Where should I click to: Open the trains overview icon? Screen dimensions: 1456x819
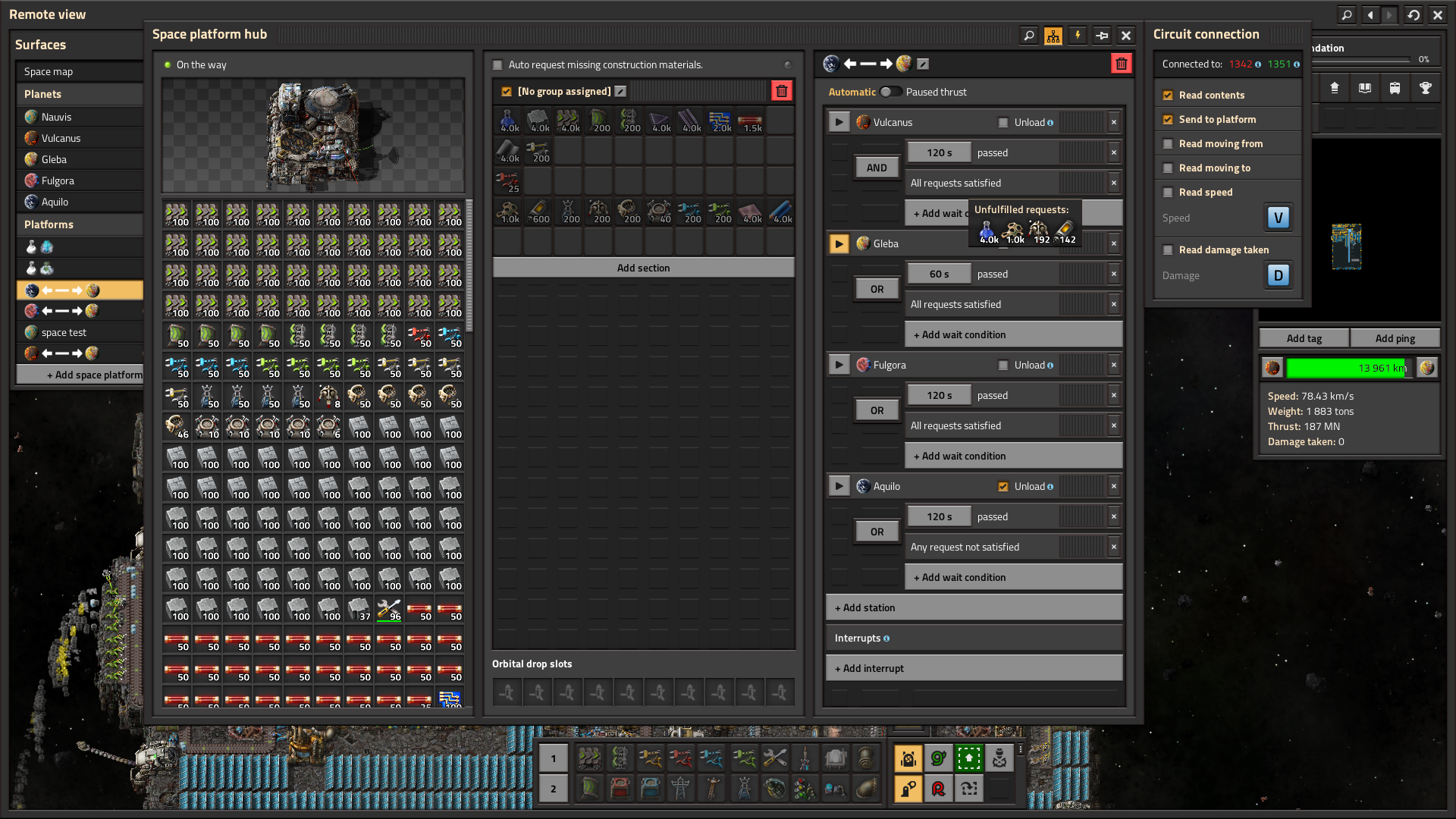pyautogui.click(x=1395, y=89)
